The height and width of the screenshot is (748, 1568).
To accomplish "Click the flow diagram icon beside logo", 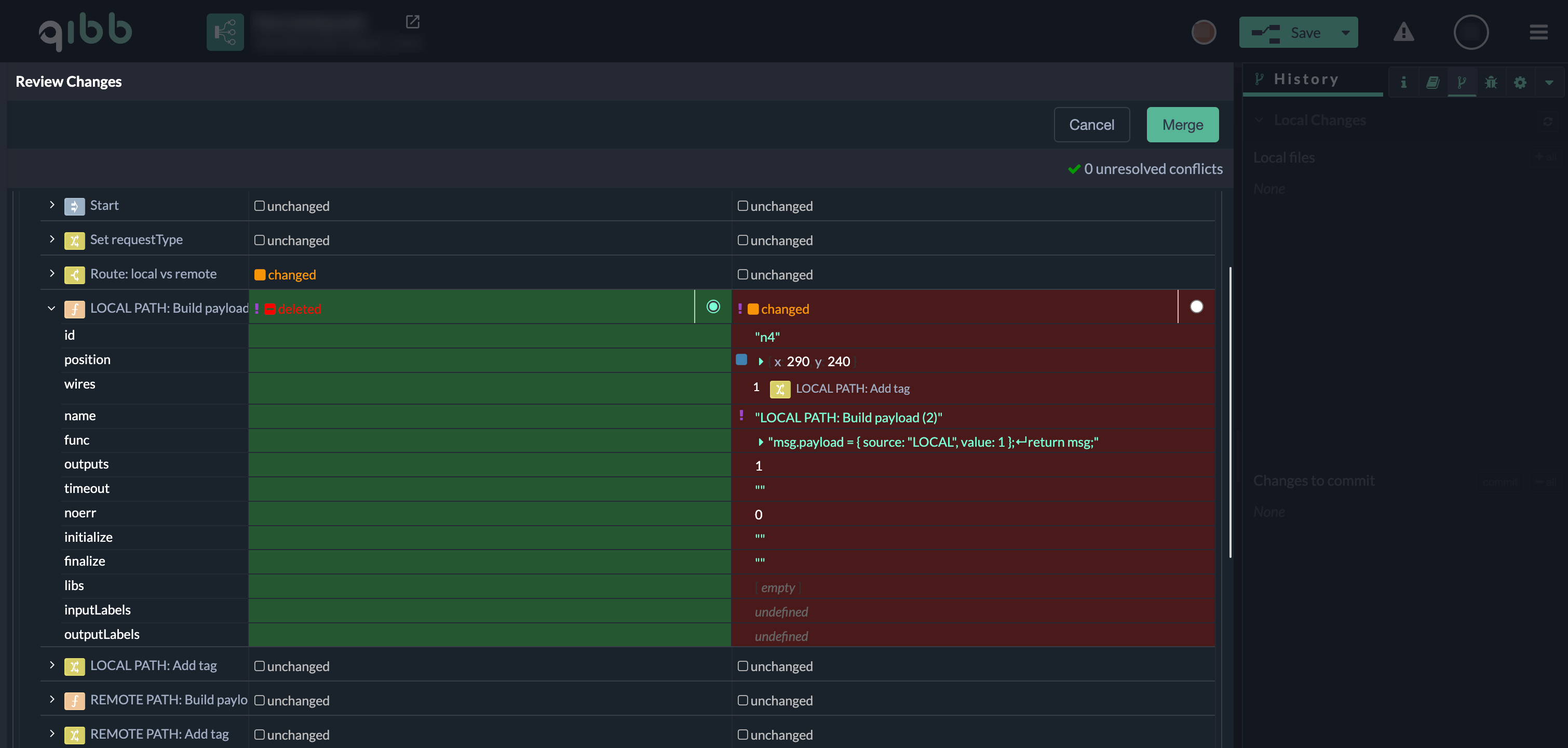I will (x=225, y=32).
